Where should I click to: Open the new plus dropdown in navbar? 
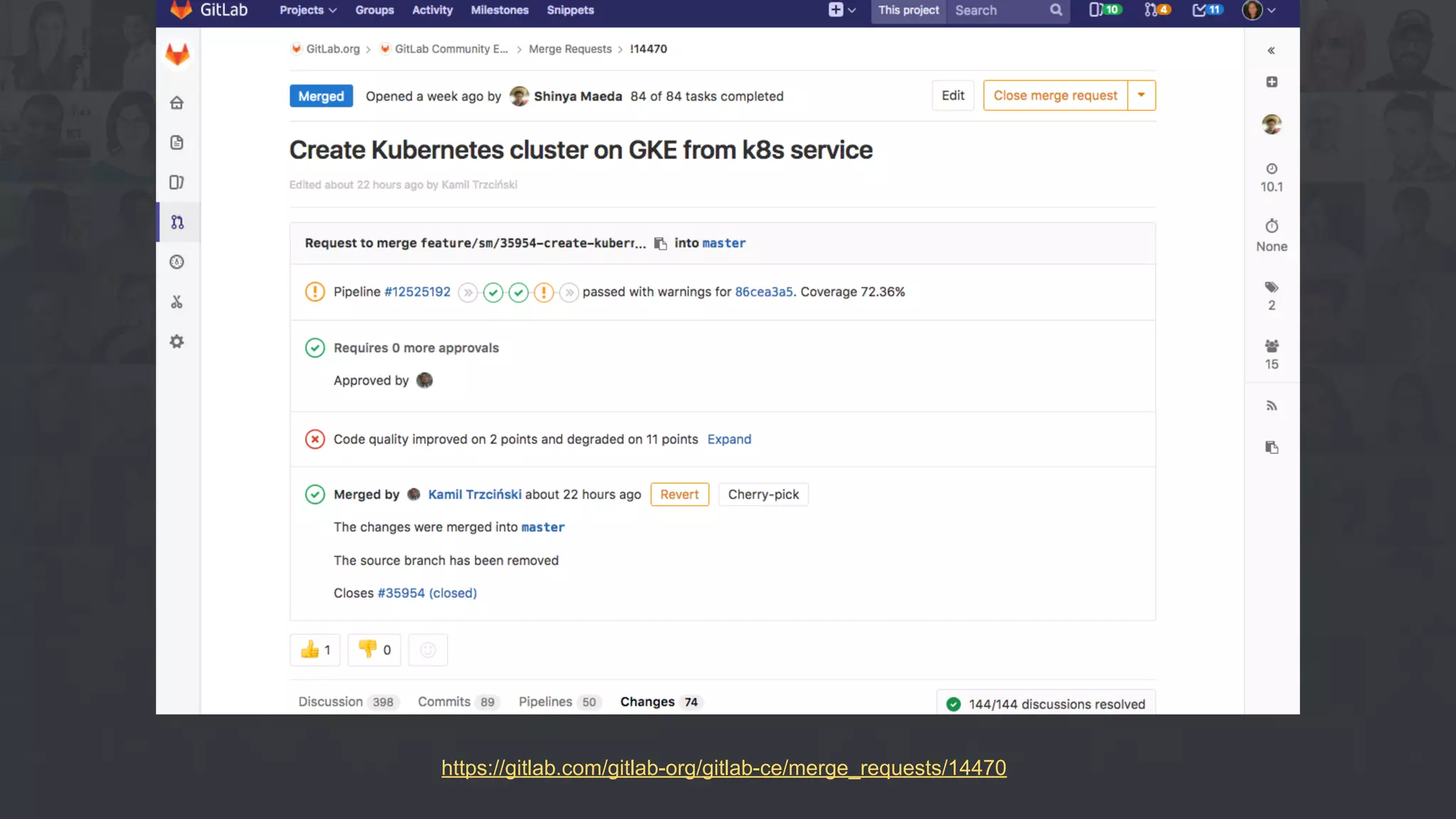[x=842, y=10]
